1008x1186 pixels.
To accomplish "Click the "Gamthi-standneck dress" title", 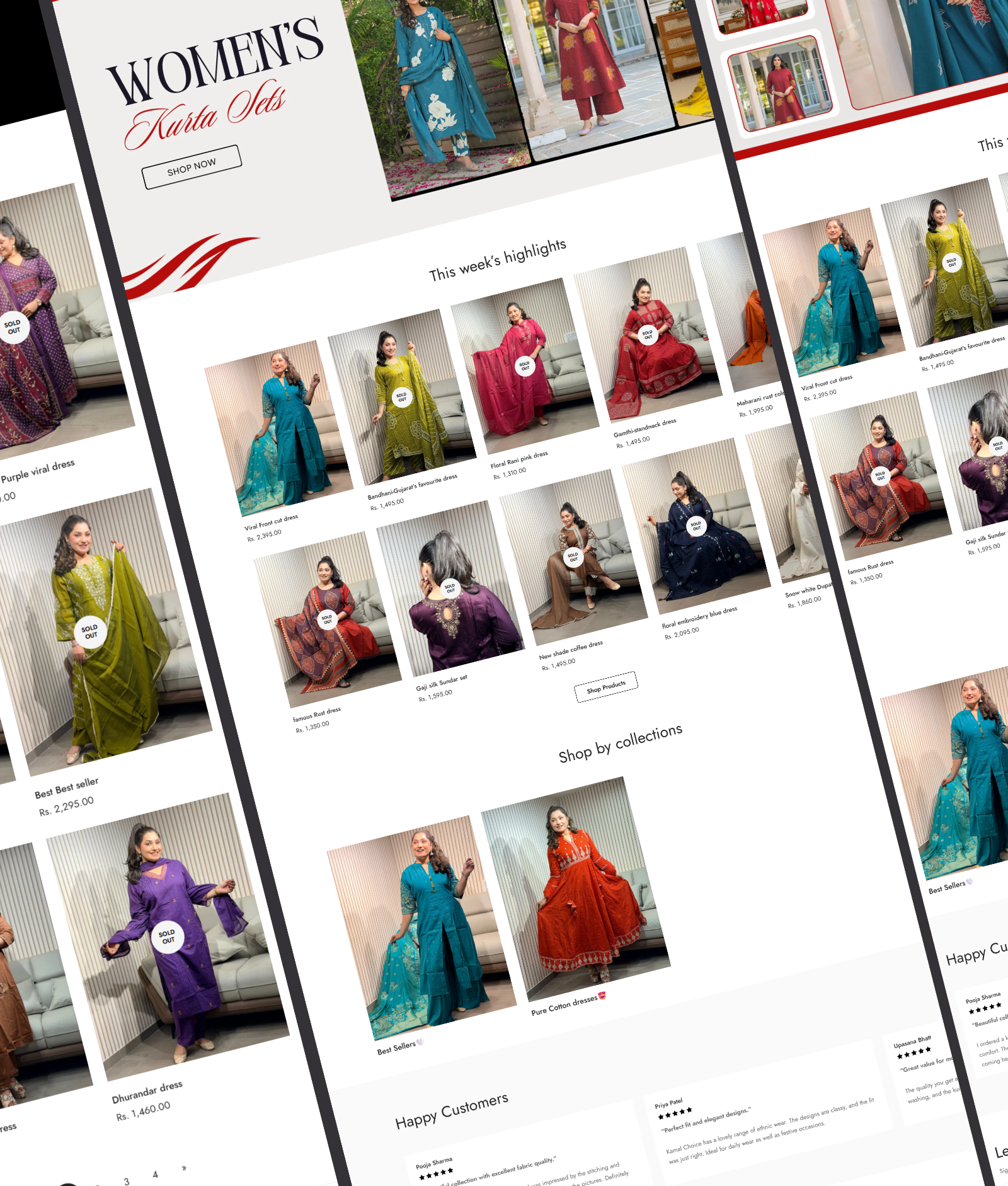I will (645, 428).
